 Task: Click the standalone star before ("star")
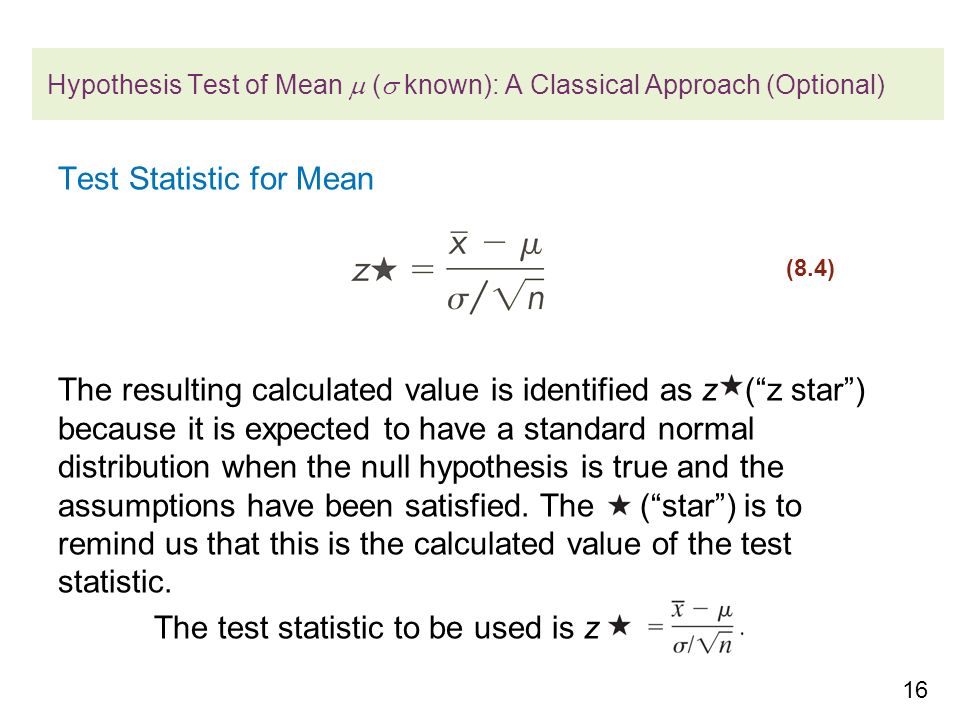click(619, 506)
